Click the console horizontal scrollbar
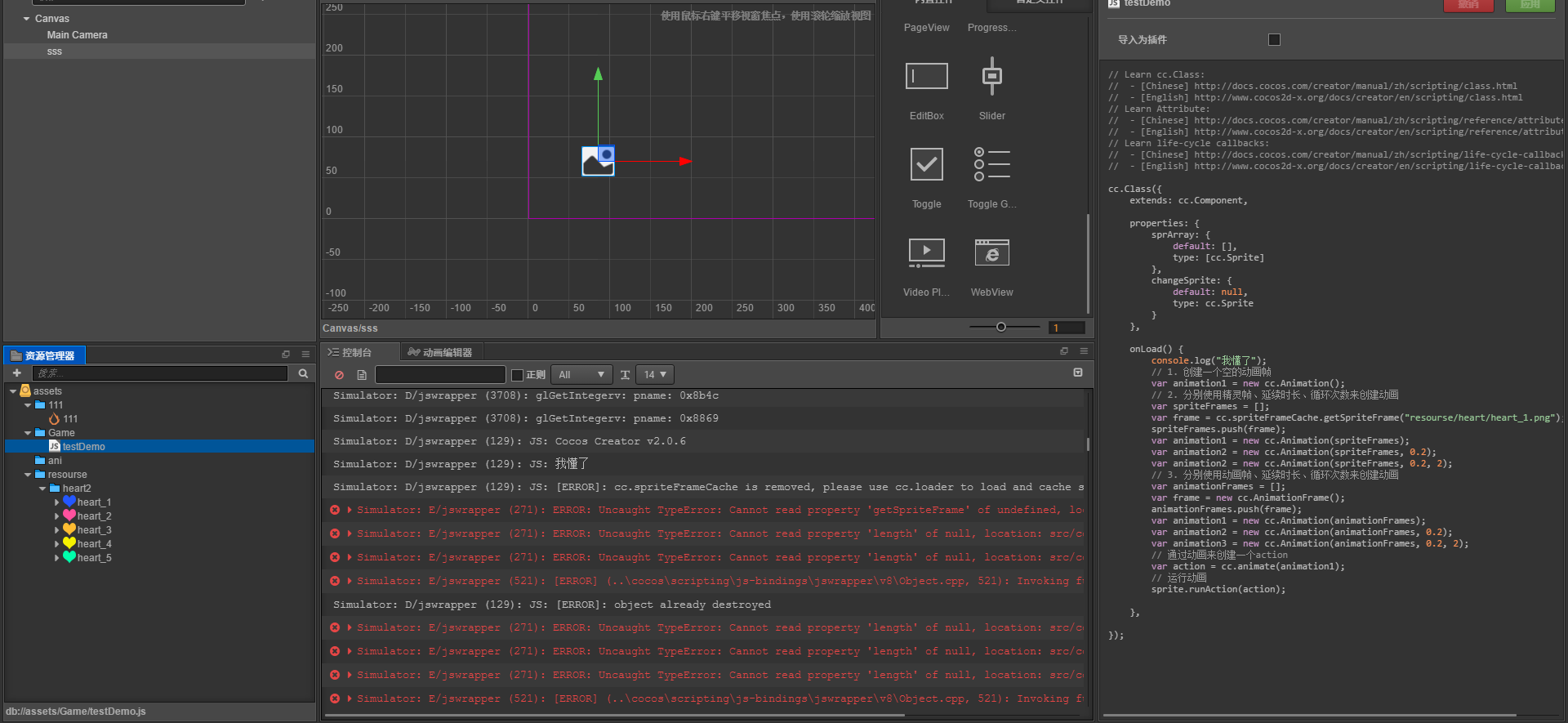Viewport: 1568px width, 723px height. click(x=614, y=716)
